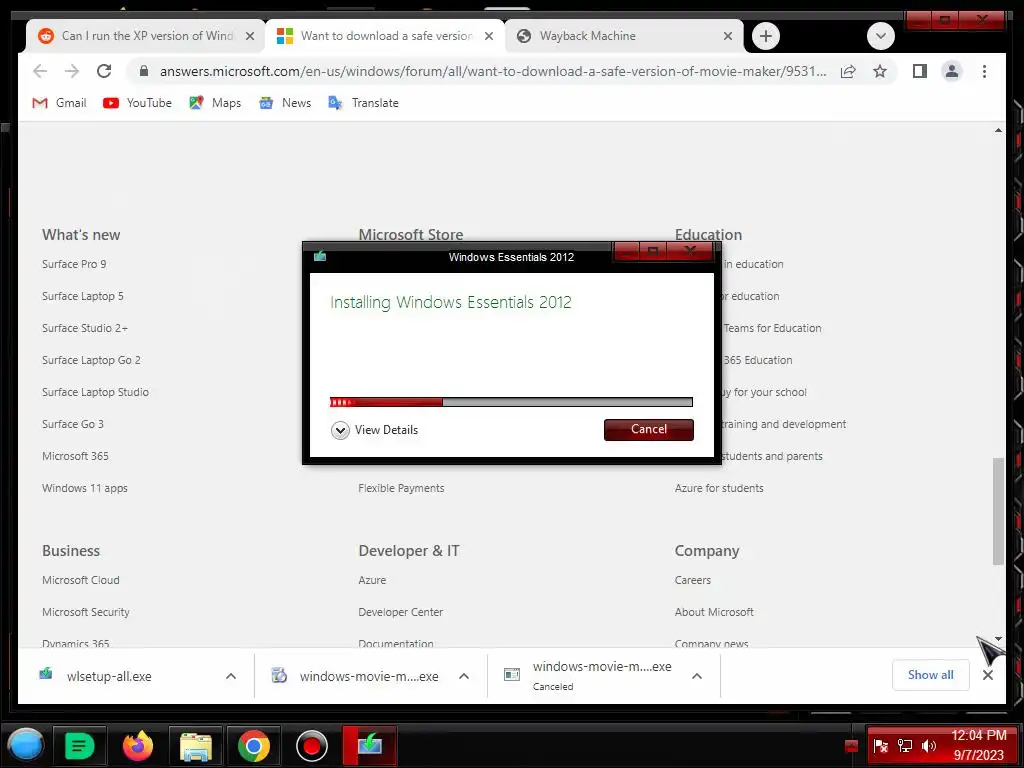Expand windows-movie-m....exe download options
The height and width of the screenshot is (768, 1024).
(x=464, y=676)
